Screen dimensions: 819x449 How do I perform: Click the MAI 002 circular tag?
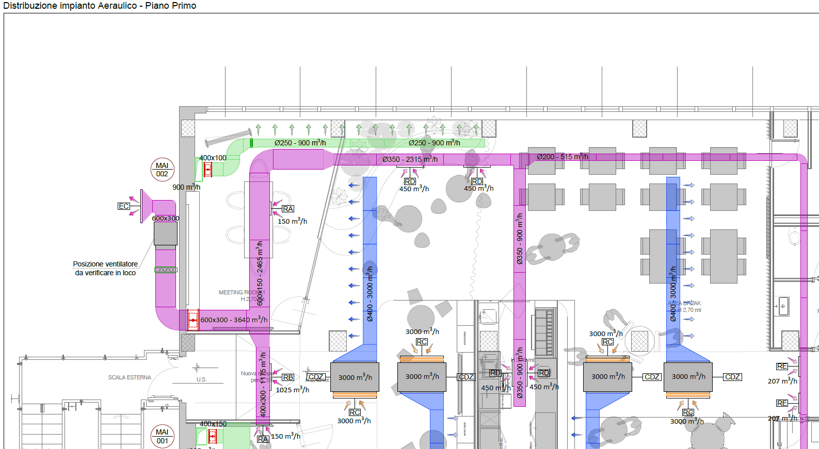tap(162, 169)
